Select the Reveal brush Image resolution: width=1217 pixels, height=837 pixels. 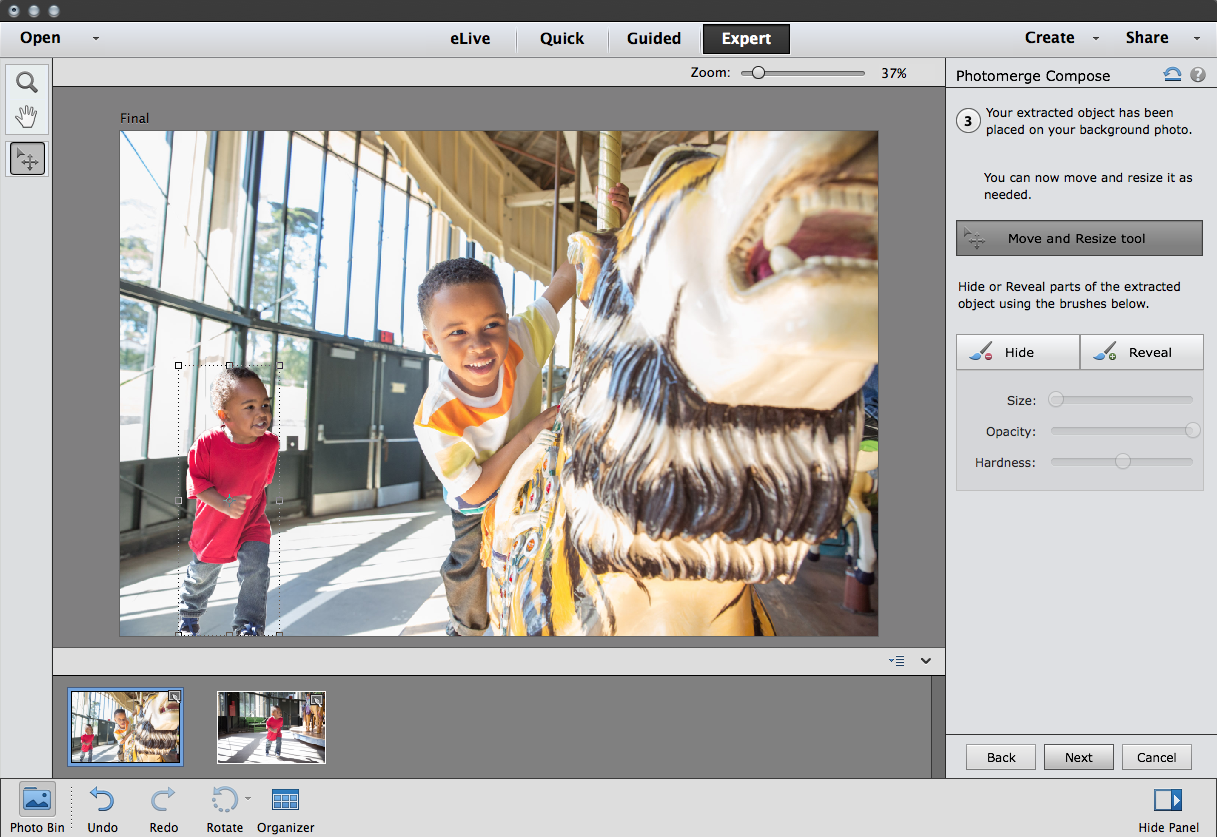(1141, 352)
